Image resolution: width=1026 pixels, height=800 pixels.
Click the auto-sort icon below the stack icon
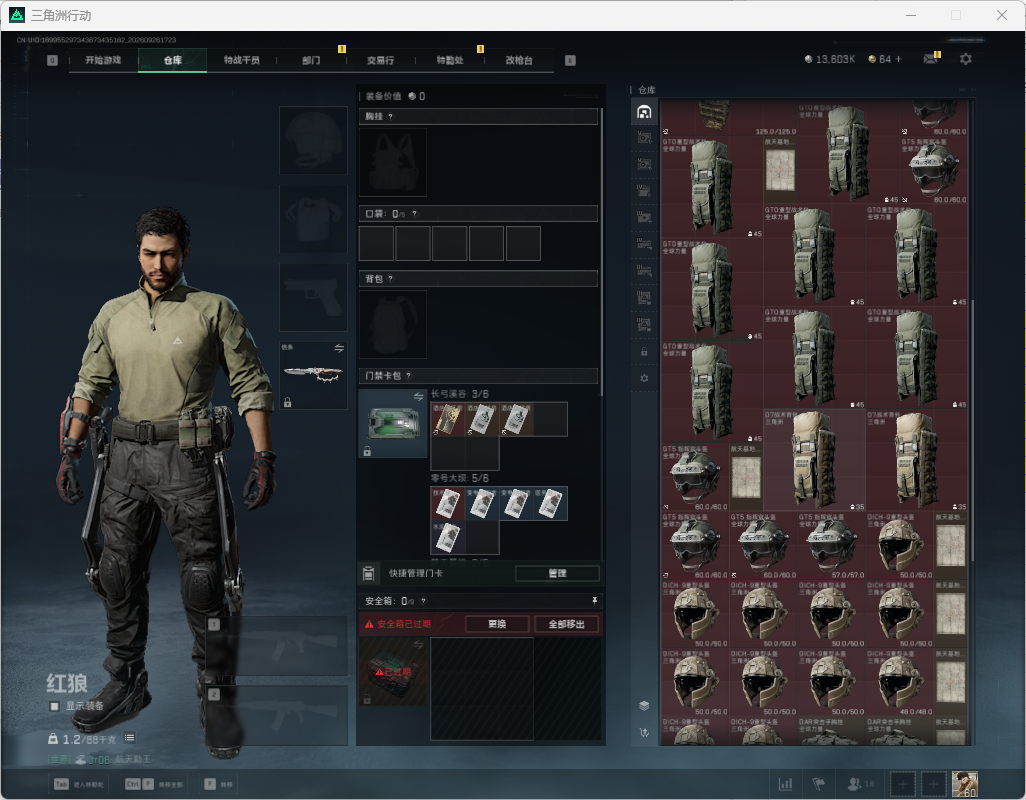coord(644,733)
